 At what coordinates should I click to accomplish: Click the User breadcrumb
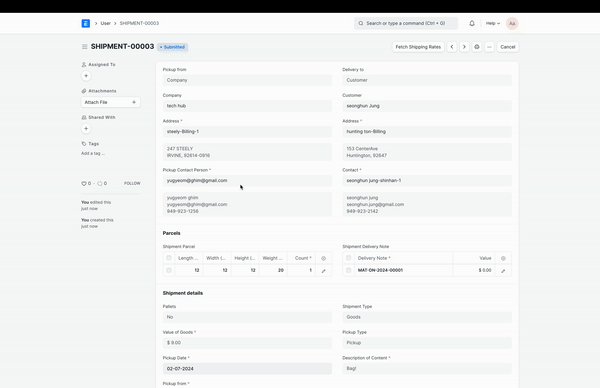[x=106, y=23]
